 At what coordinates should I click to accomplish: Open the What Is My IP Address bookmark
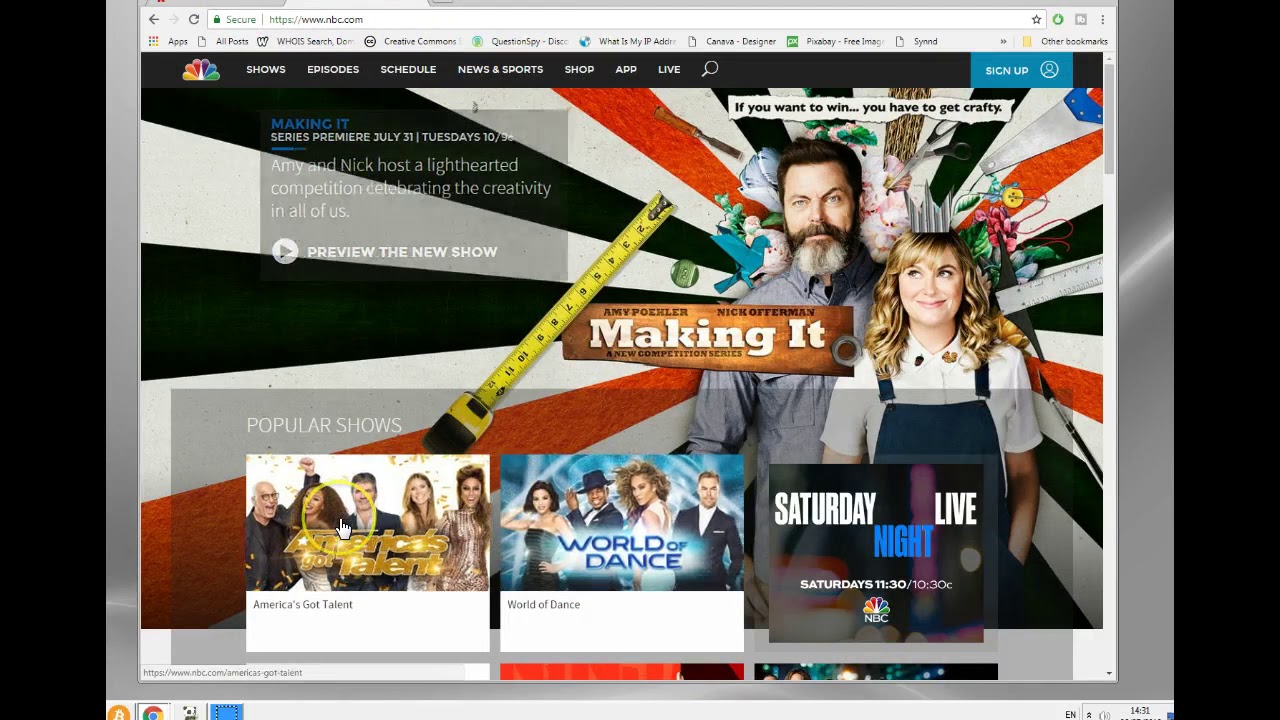tap(628, 41)
